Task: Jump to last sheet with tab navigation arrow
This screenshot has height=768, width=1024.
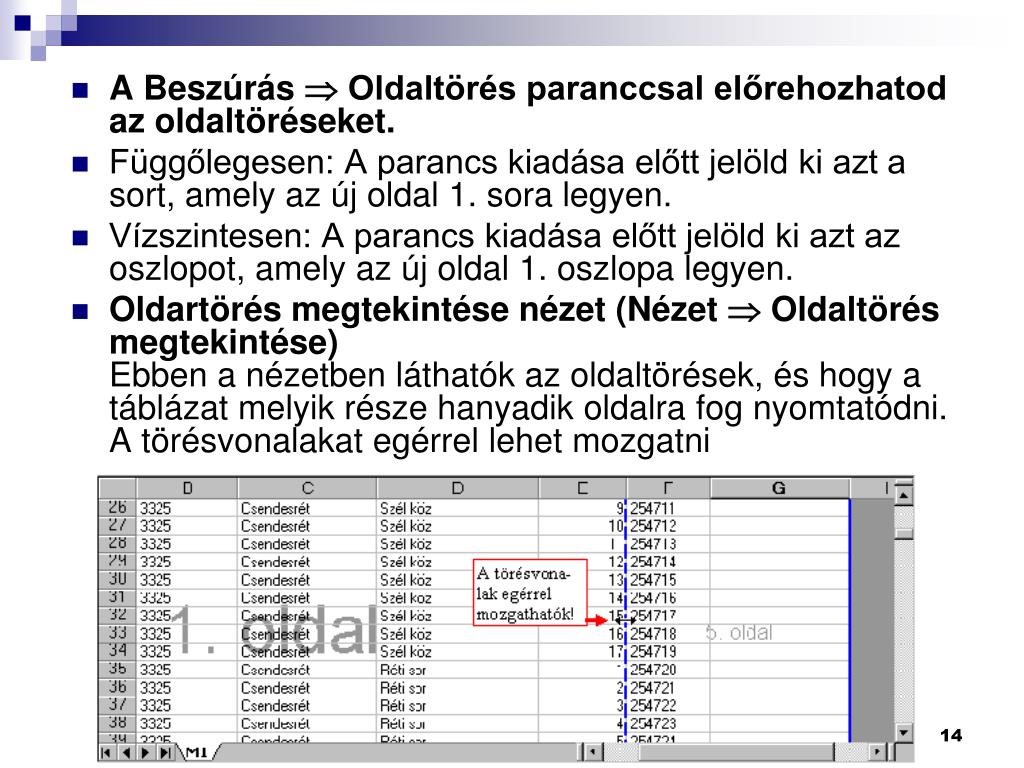Action: click(x=166, y=752)
